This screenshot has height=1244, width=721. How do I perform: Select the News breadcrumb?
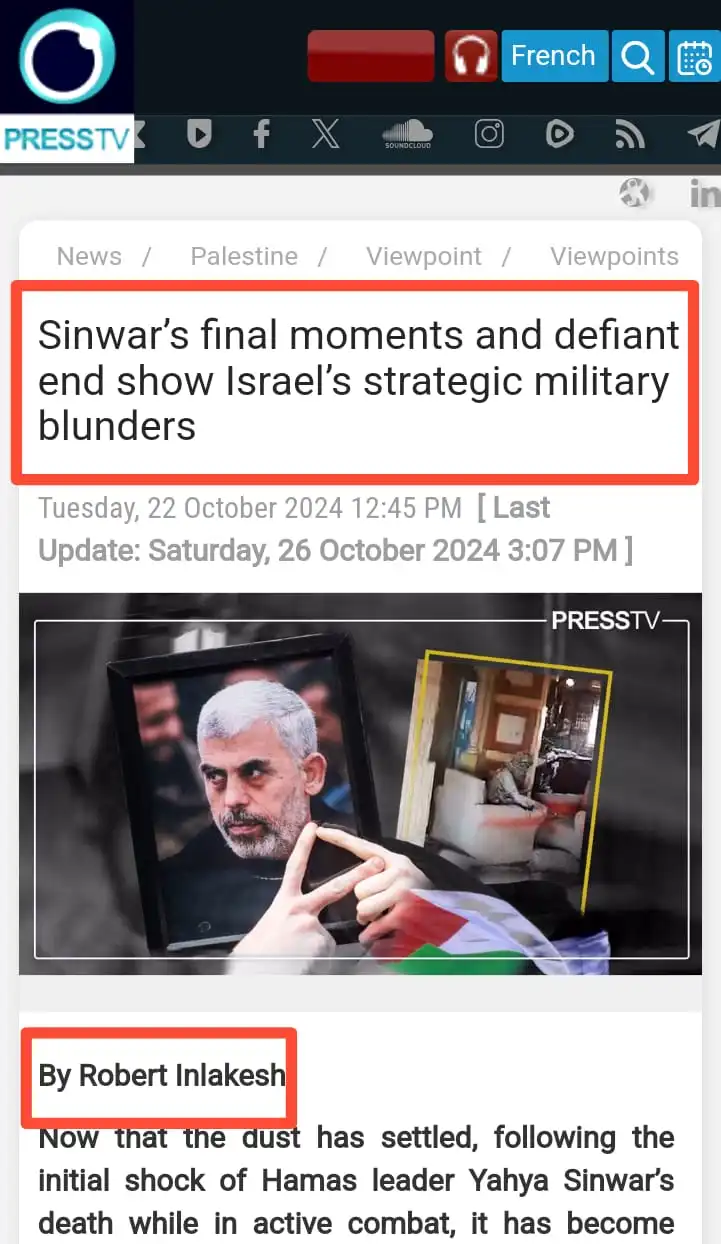click(x=89, y=256)
